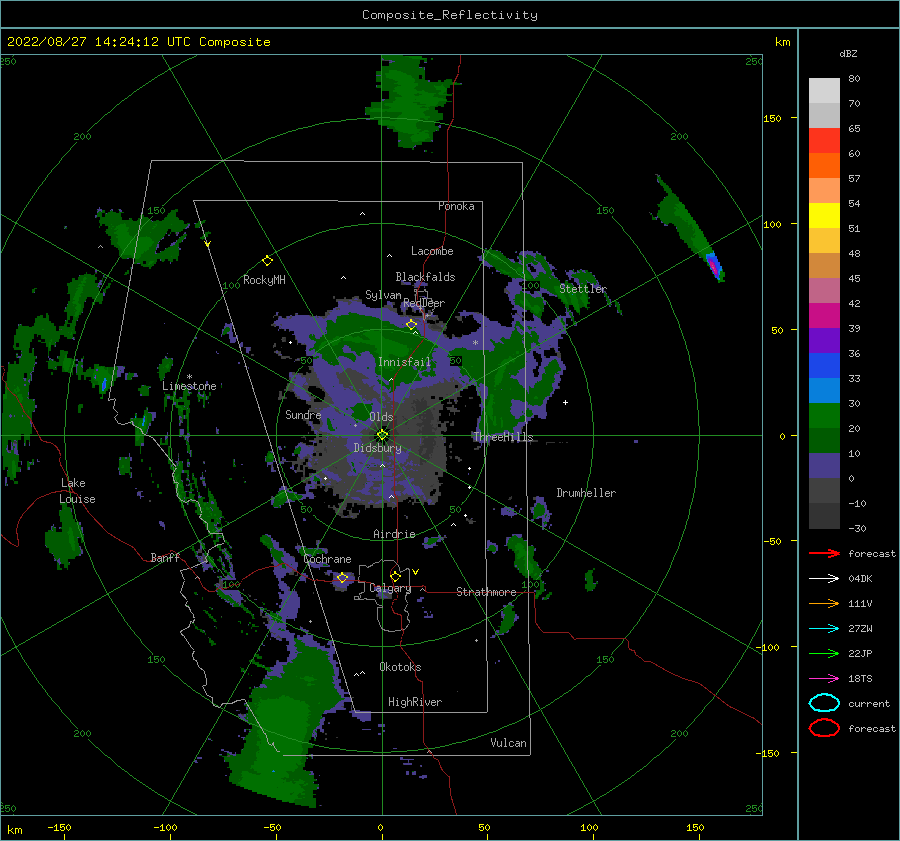Image resolution: width=900 pixels, height=841 pixels.
Task: Click the green 22JP arrow in legend
Action: click(x=824, y=653)
